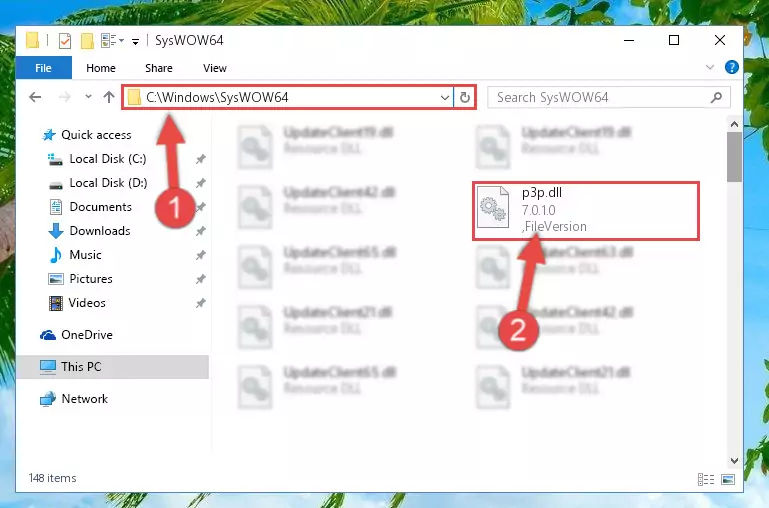769x508 pixels.
Task: Open Documents in navigation pane
Action: pos(91,207)
